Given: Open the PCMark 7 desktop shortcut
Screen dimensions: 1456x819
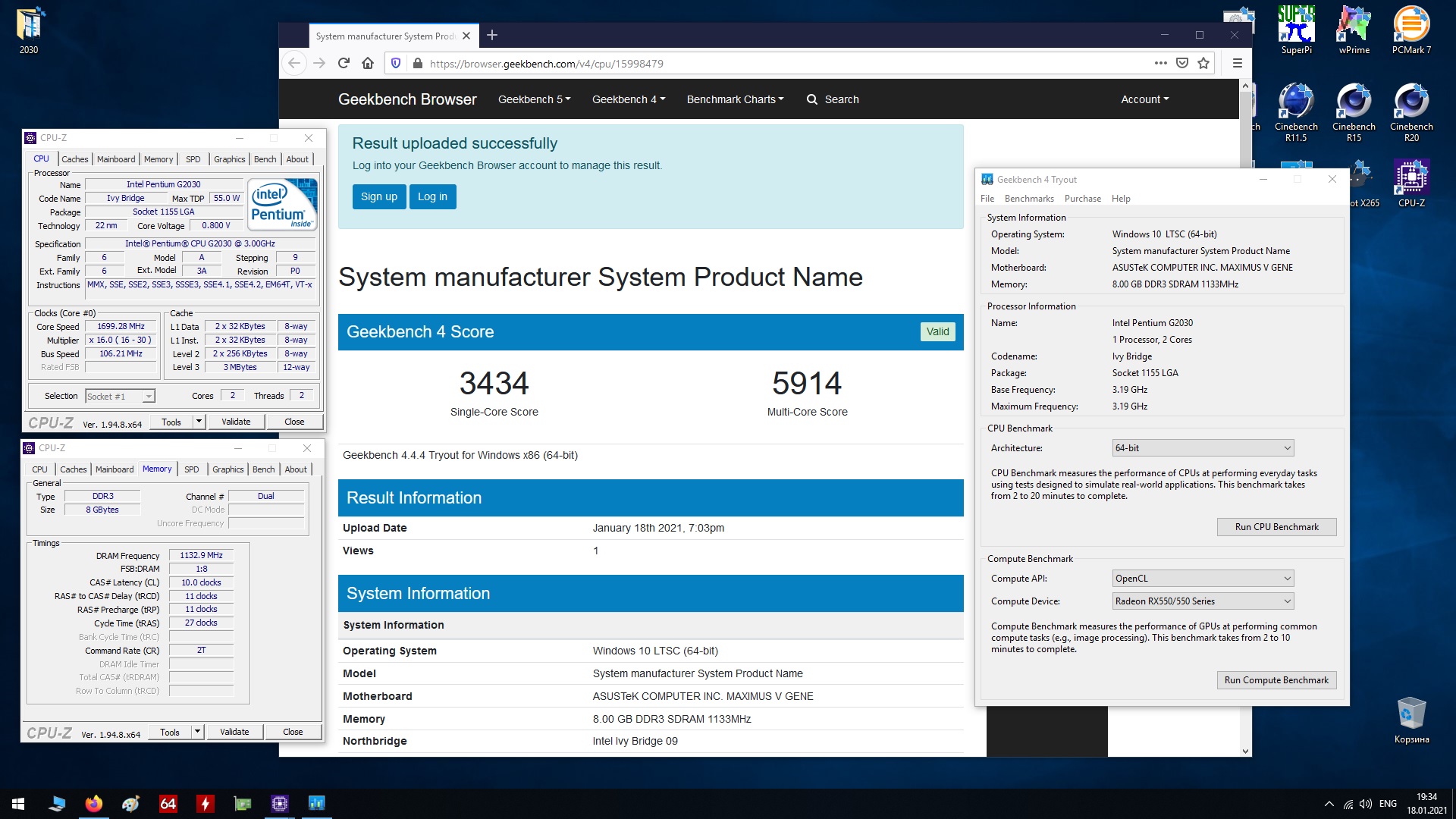Looking at the screenshot, I should coord(1411,30).
